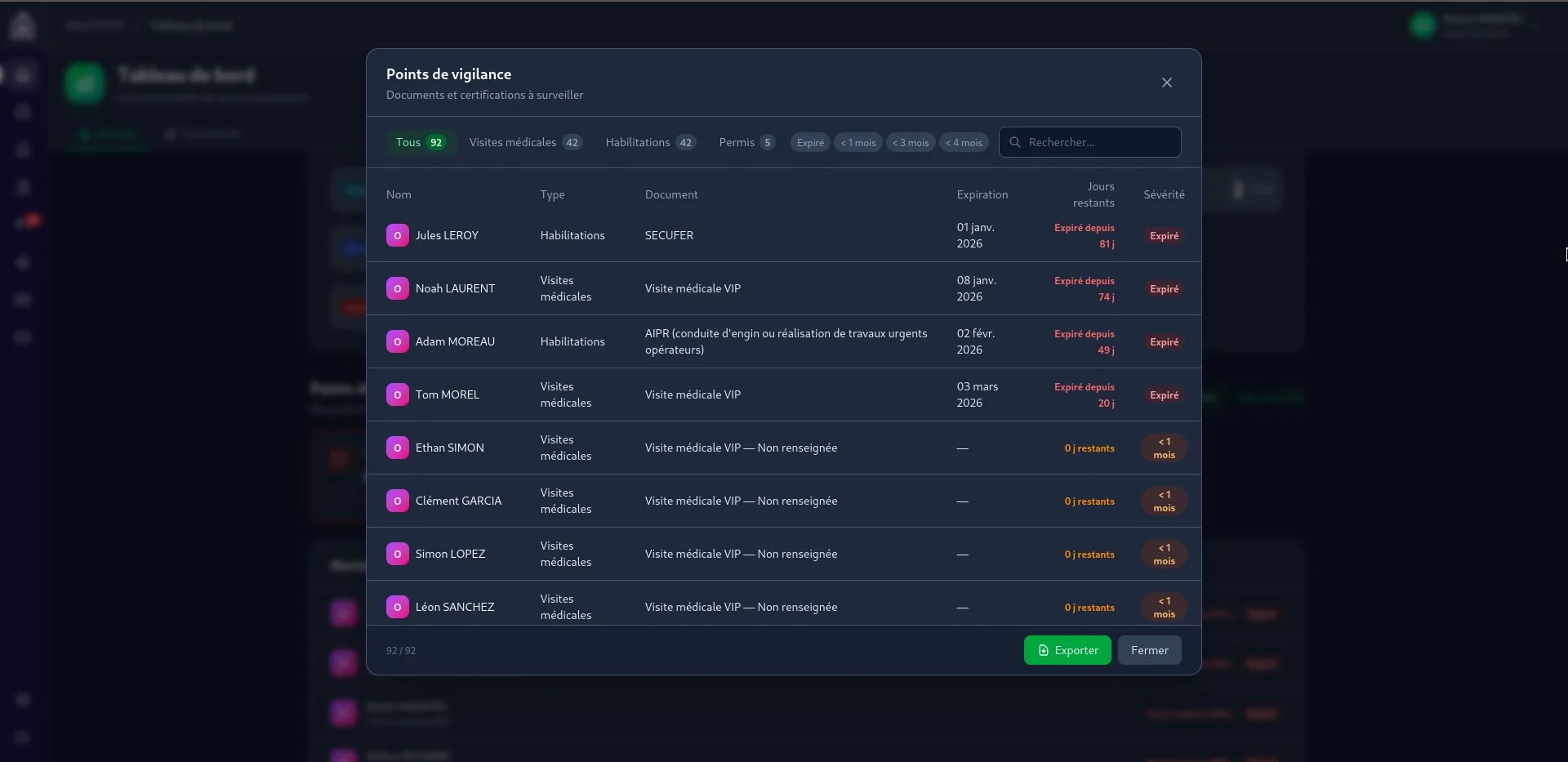Click Tom MOREL's avatar icon
This screenshot has height=762, width=1568.
pos(398,394)
